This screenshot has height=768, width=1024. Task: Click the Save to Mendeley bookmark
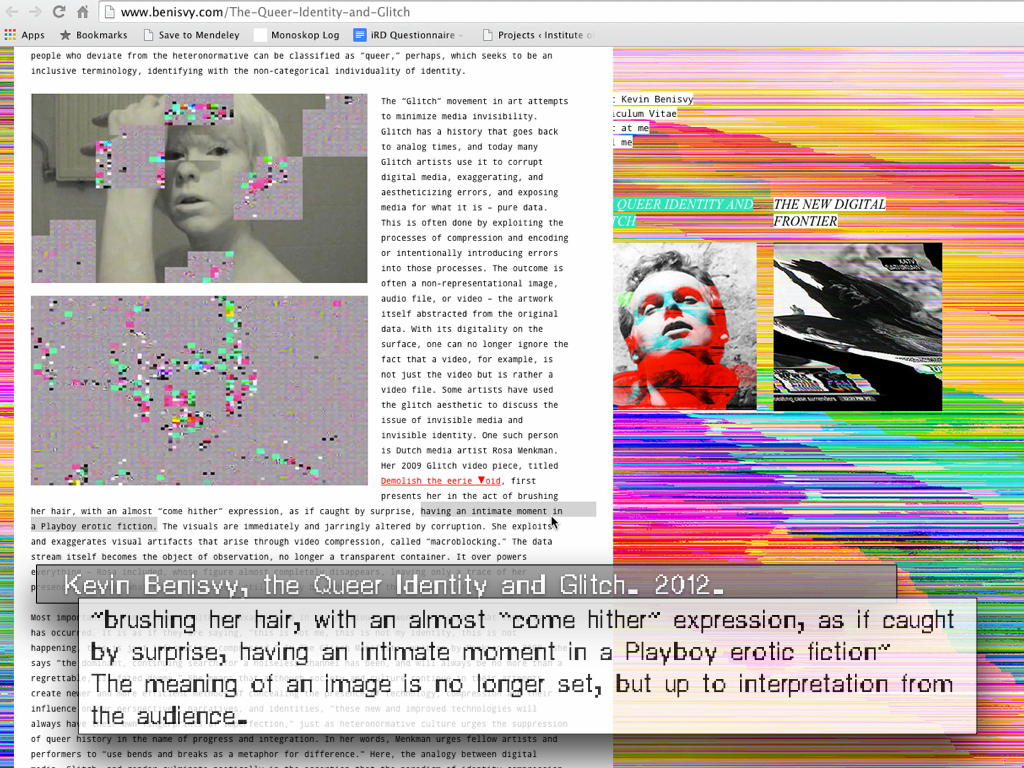[x=191, y=35]
